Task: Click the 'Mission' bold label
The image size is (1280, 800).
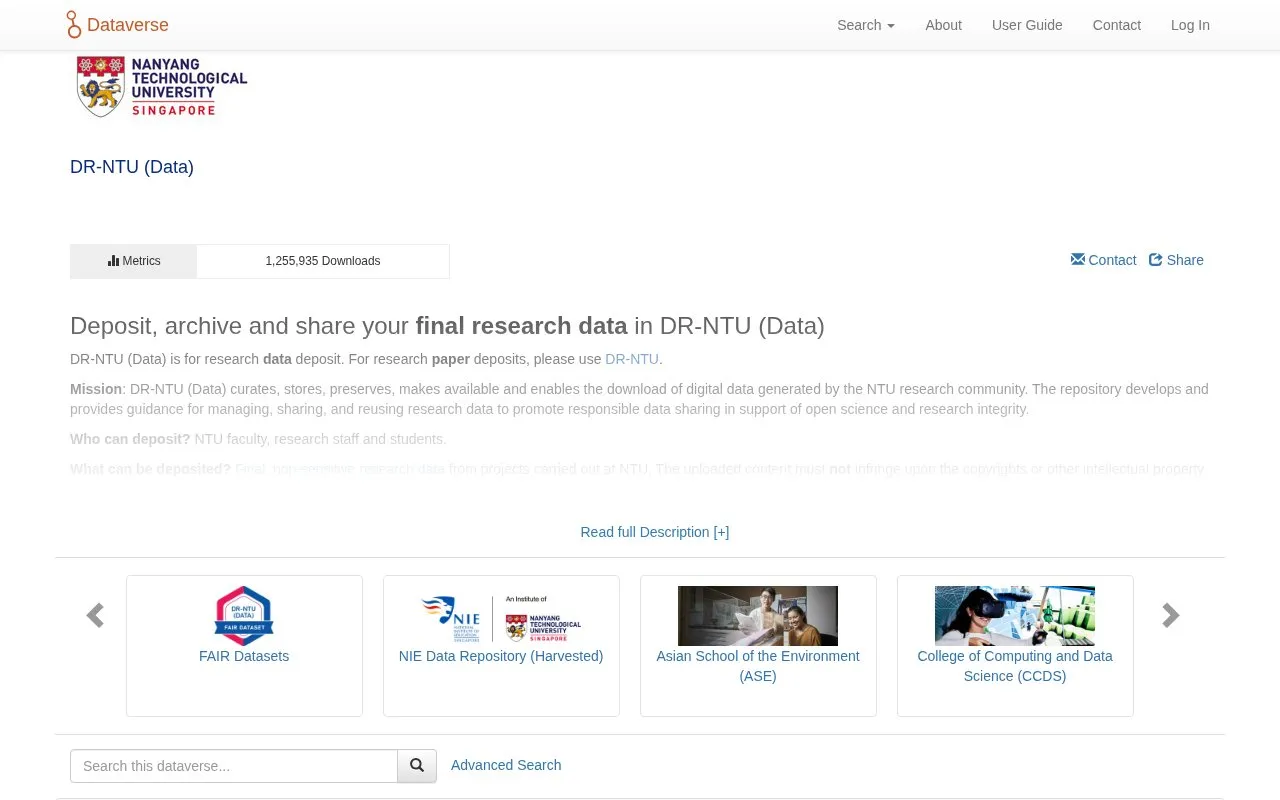Action: pos(96,389)
